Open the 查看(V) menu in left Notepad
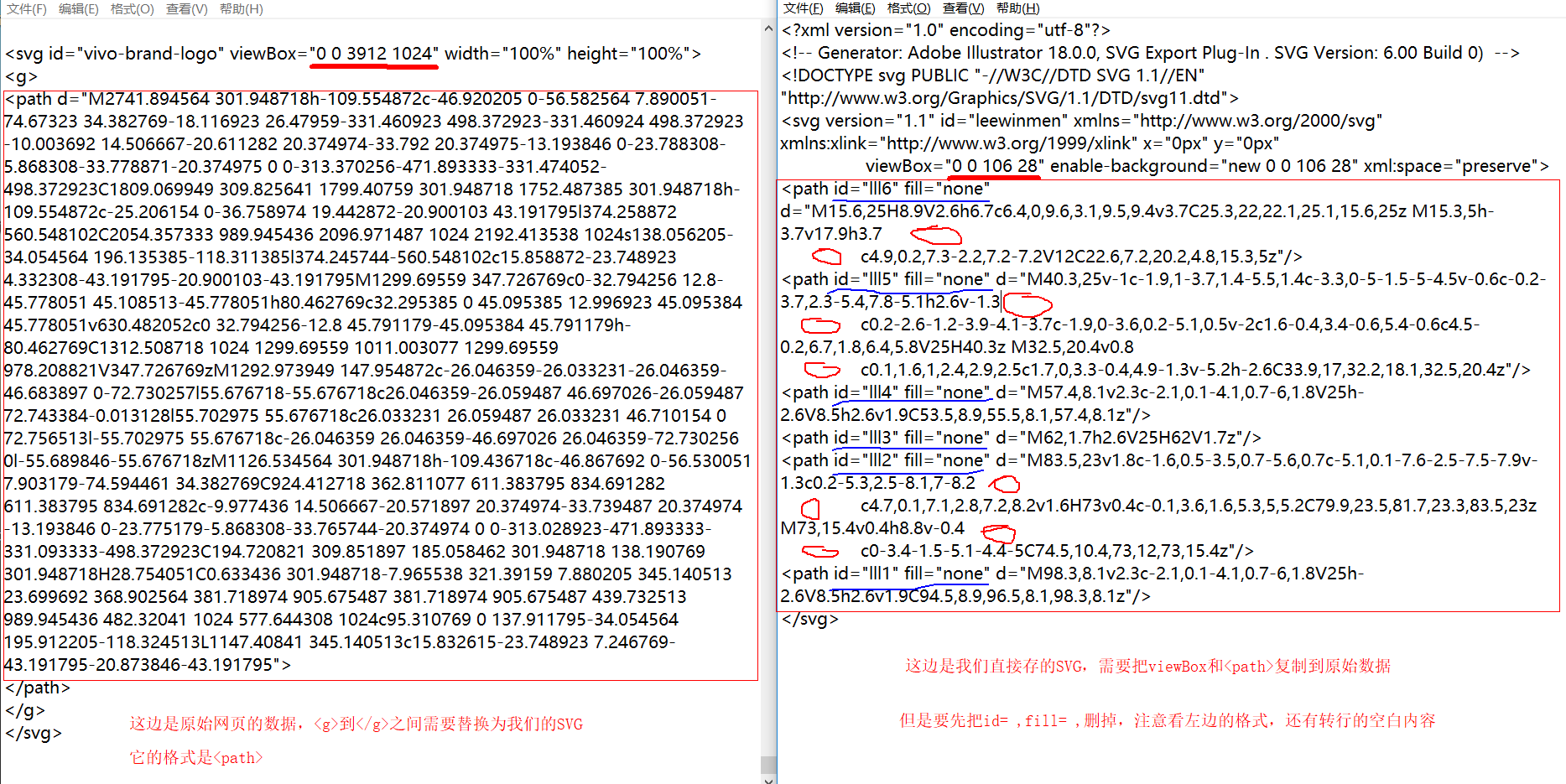 pyautogui.click(x=186, y=9)
